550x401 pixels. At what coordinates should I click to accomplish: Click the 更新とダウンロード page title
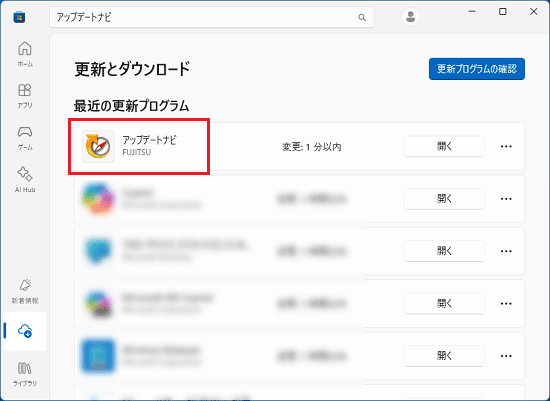[x=132, y=69]
